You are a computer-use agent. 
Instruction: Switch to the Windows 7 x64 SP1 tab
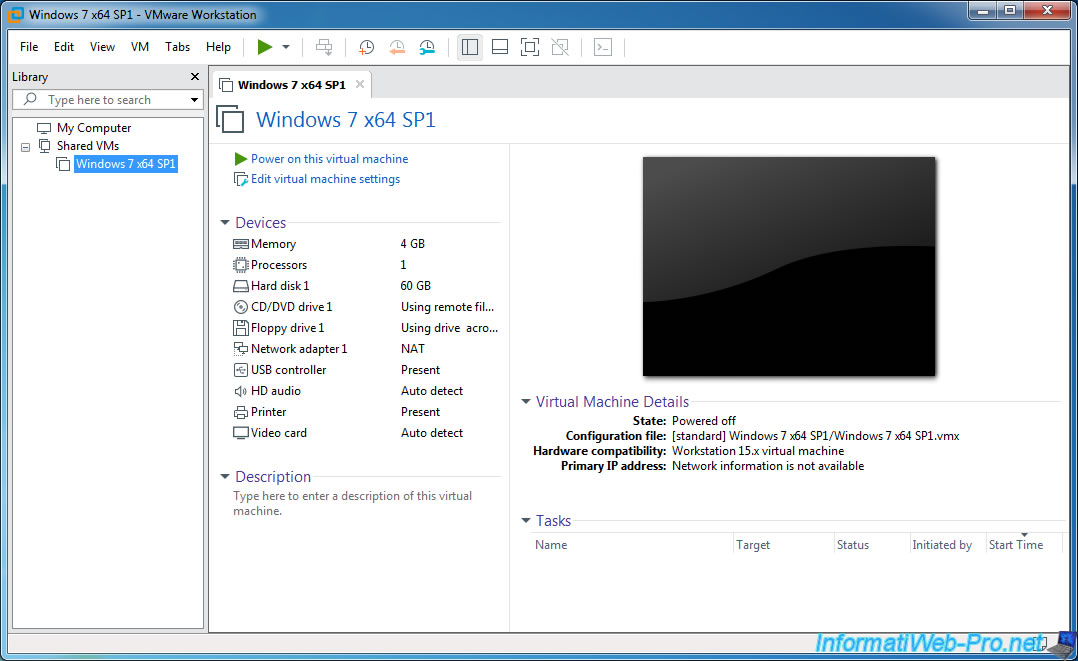(292, 85)
